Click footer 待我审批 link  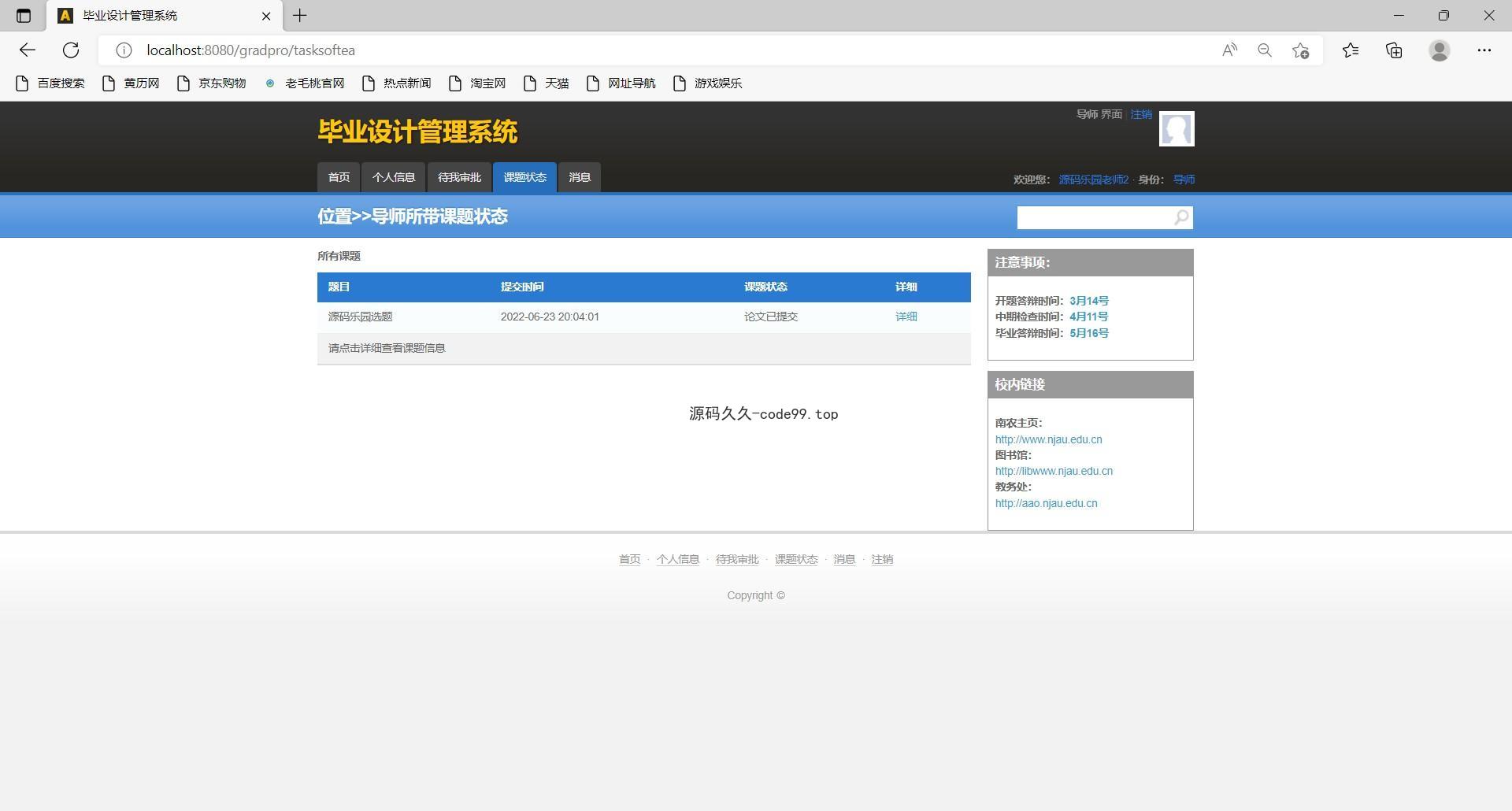(737, 559)
